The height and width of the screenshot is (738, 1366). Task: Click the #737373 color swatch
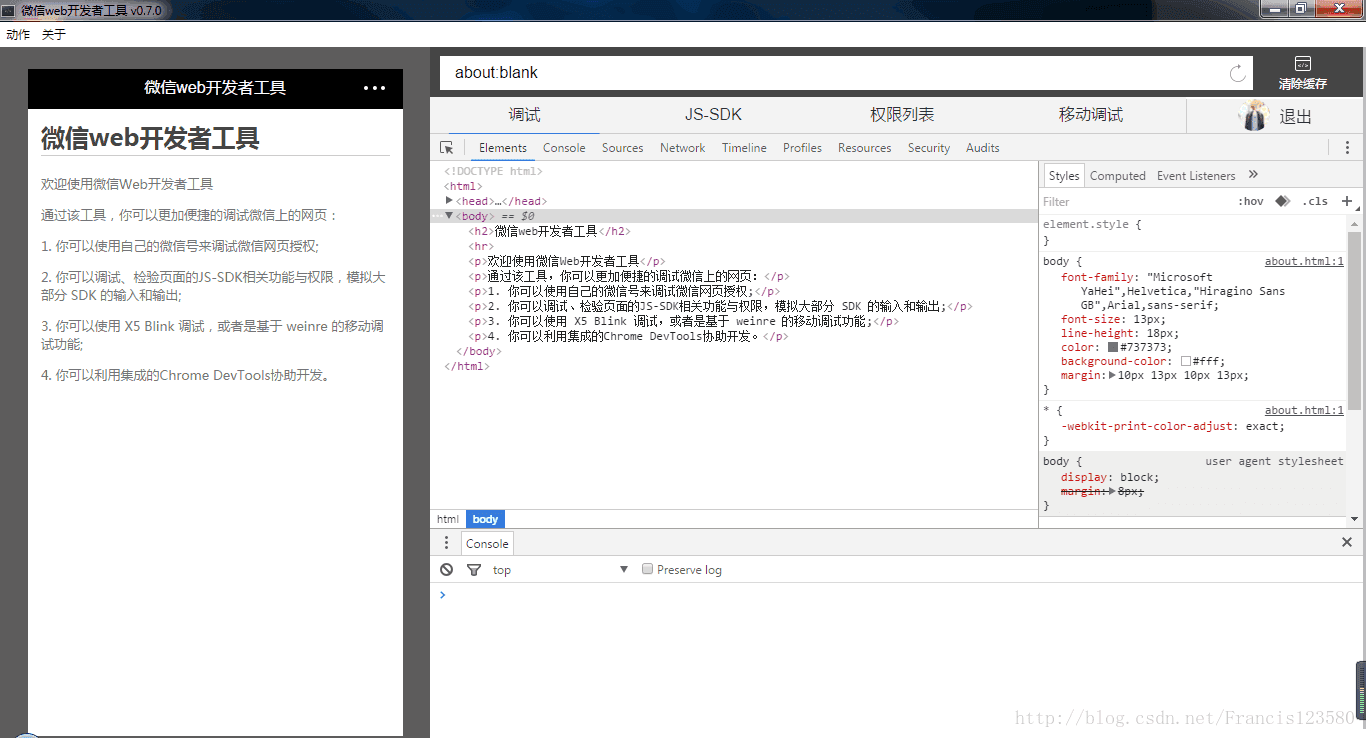tap(1112, 347)
